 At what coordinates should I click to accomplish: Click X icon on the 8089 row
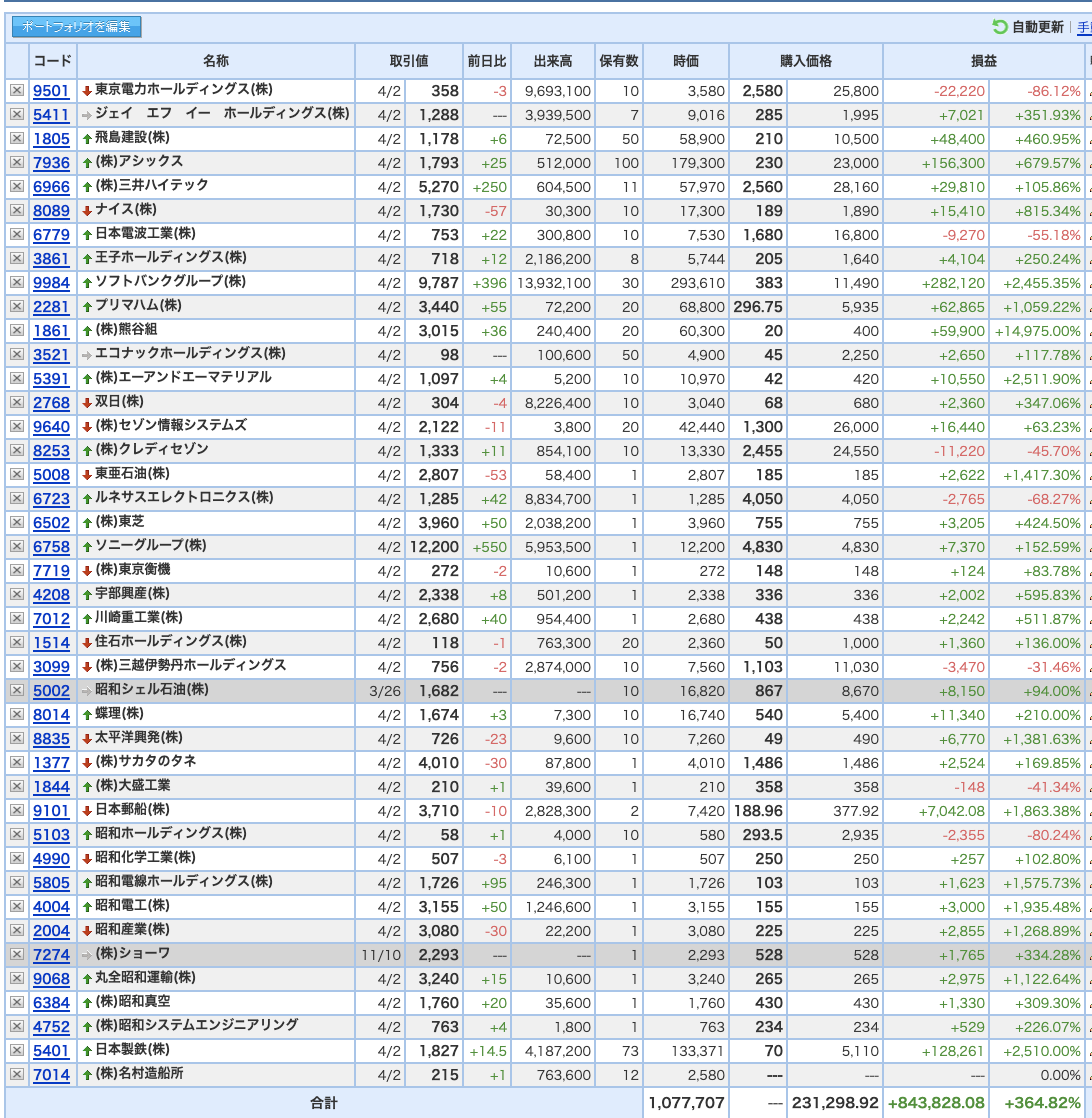[17, 210]
